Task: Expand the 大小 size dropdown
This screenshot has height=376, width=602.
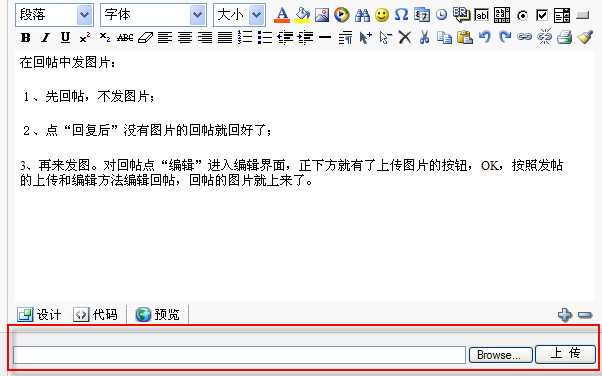Action: (239, 15)
